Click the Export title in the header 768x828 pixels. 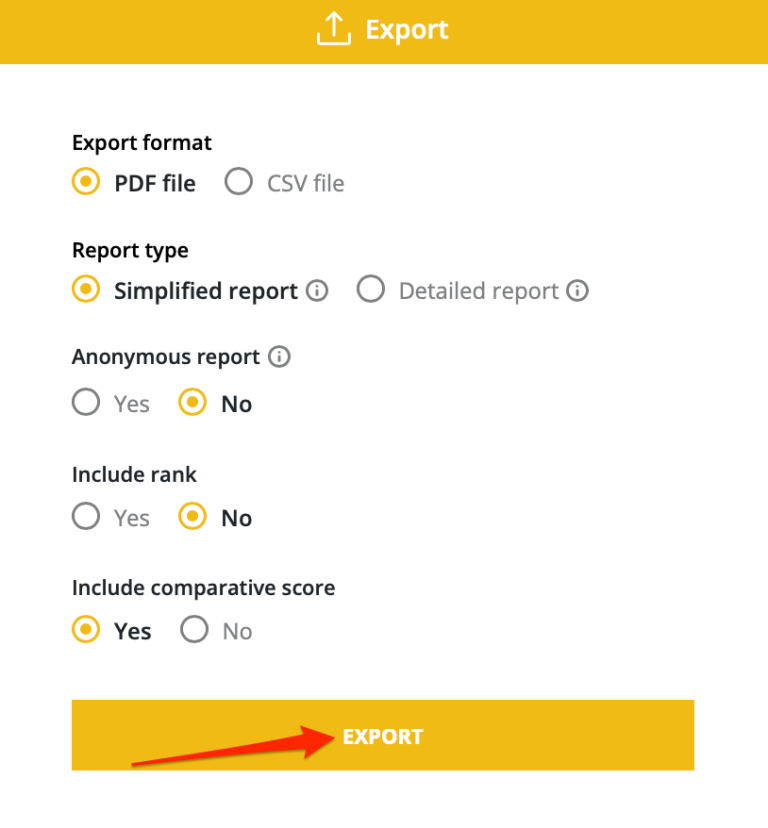pos(407,30)
